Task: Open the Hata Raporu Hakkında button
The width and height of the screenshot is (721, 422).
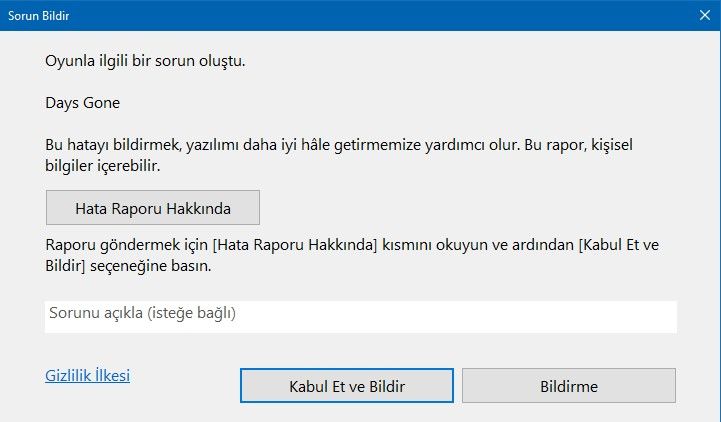Action: pos(152,209)
